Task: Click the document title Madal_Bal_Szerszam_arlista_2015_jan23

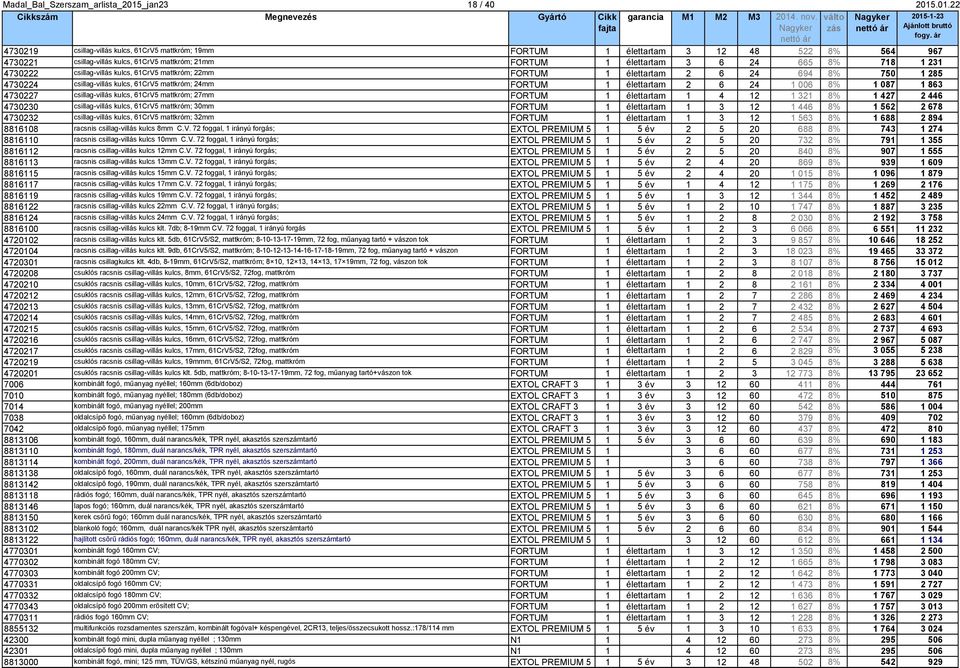Action: coord(85,5)
